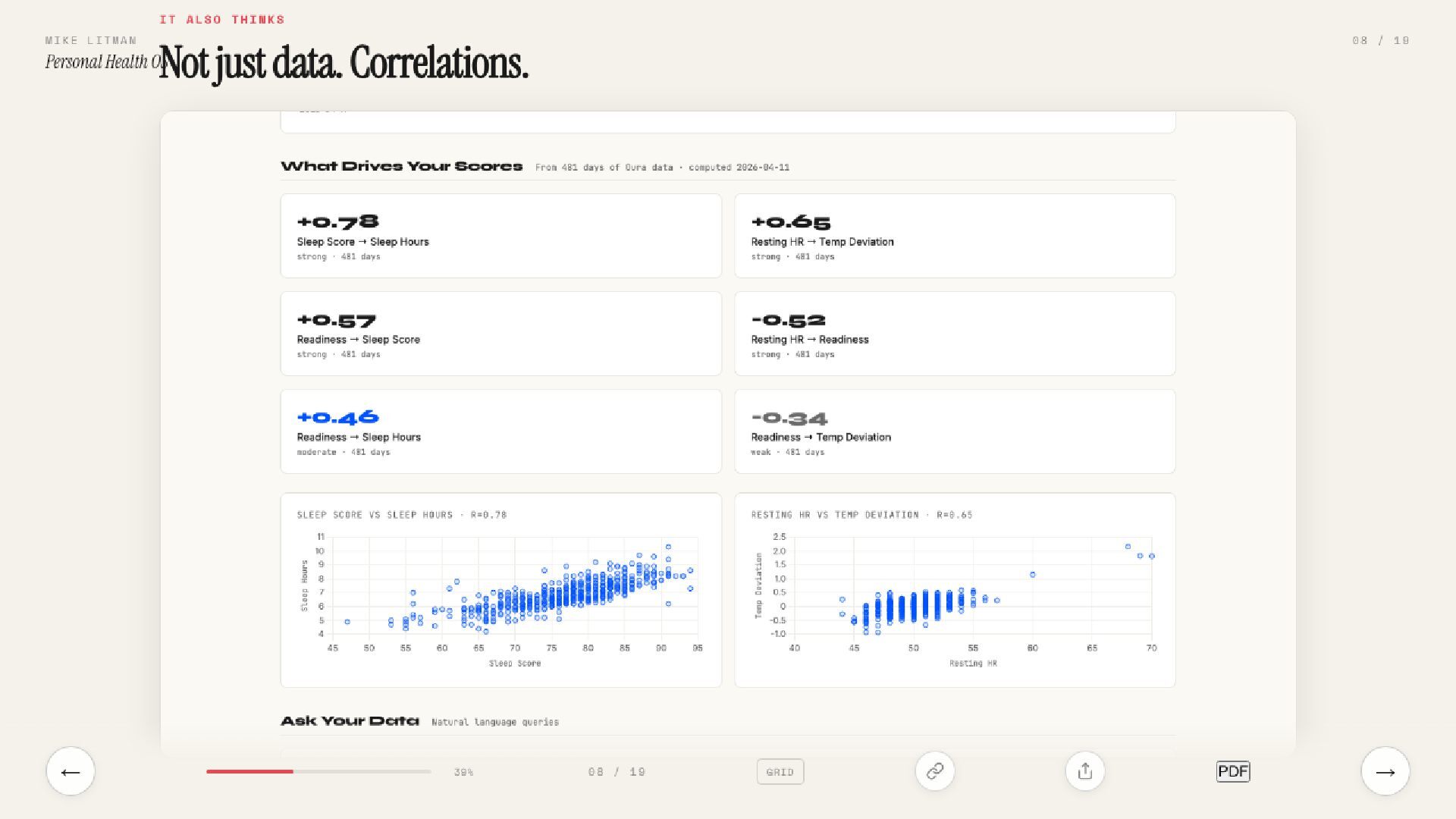Go to the previous slide arrow

71,771
